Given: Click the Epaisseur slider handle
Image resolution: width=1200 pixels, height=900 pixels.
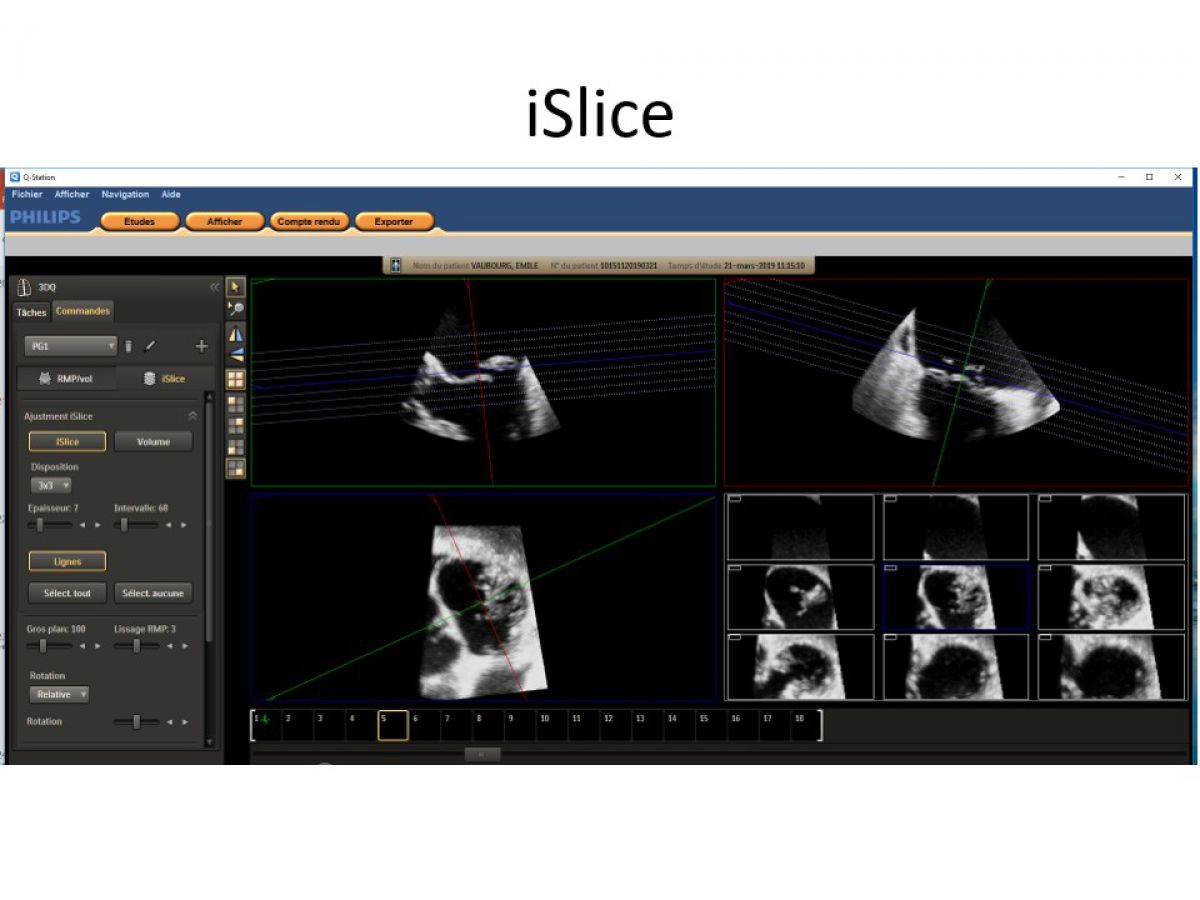Looking at the screenshot, I should 40,525.
